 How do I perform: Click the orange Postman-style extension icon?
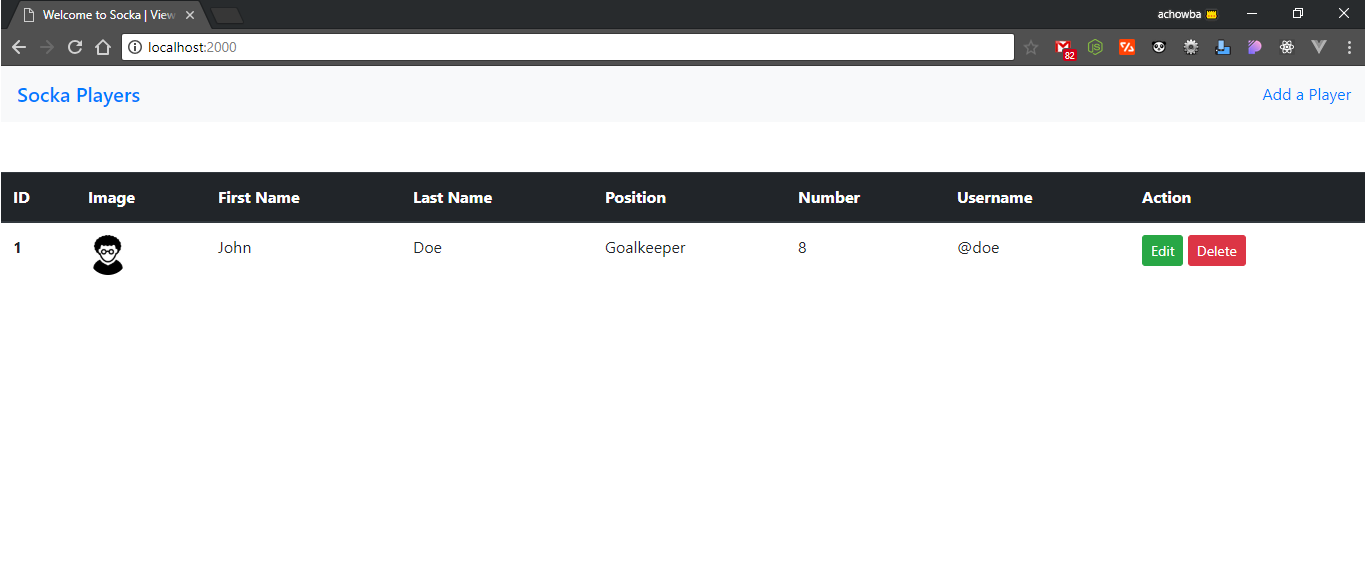(x=1127, y=47)
